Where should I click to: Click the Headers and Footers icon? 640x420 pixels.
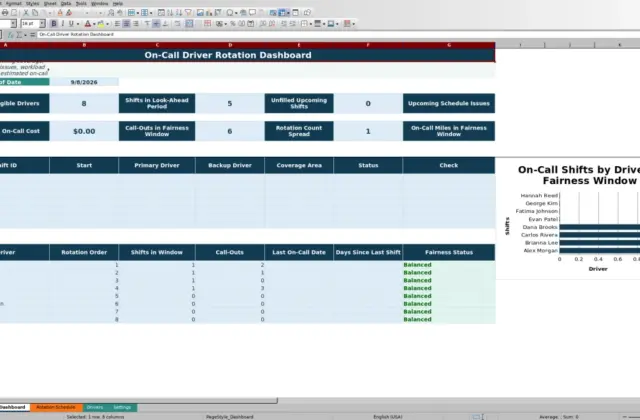(x=261, y=13)
